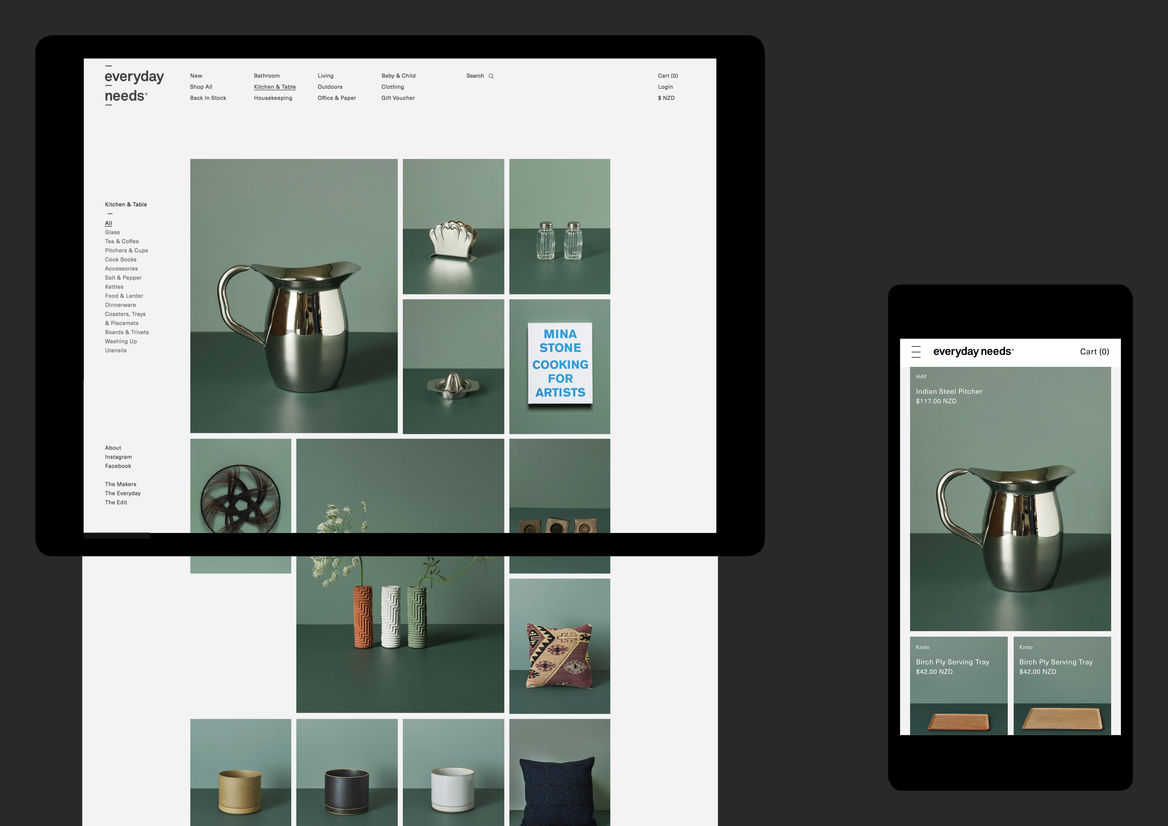This screenshot has height=826, width=1168.
Task: Tap Cart (0) in mobile header
Action: (x=1094, y=352)
